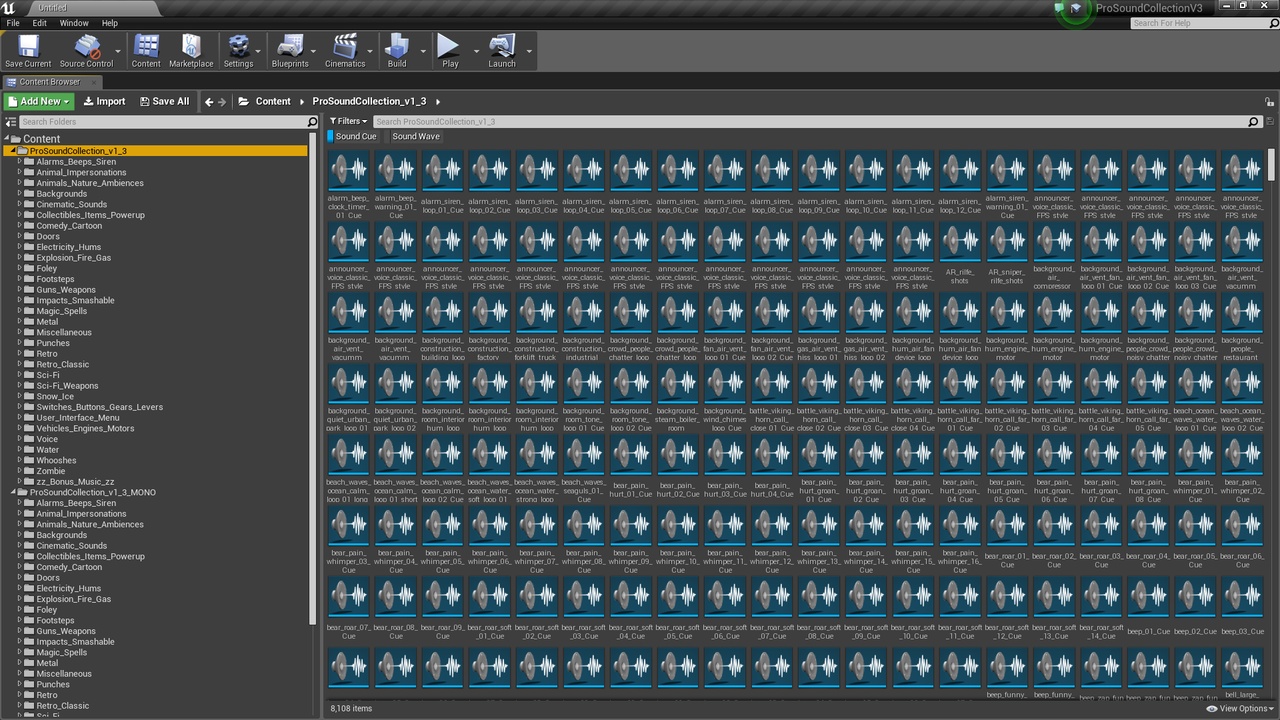Screen dimensions: 1280x720
Task: Click the Blueprints toolbar icon
Action: pyautogui.click(x=290, y=50)
